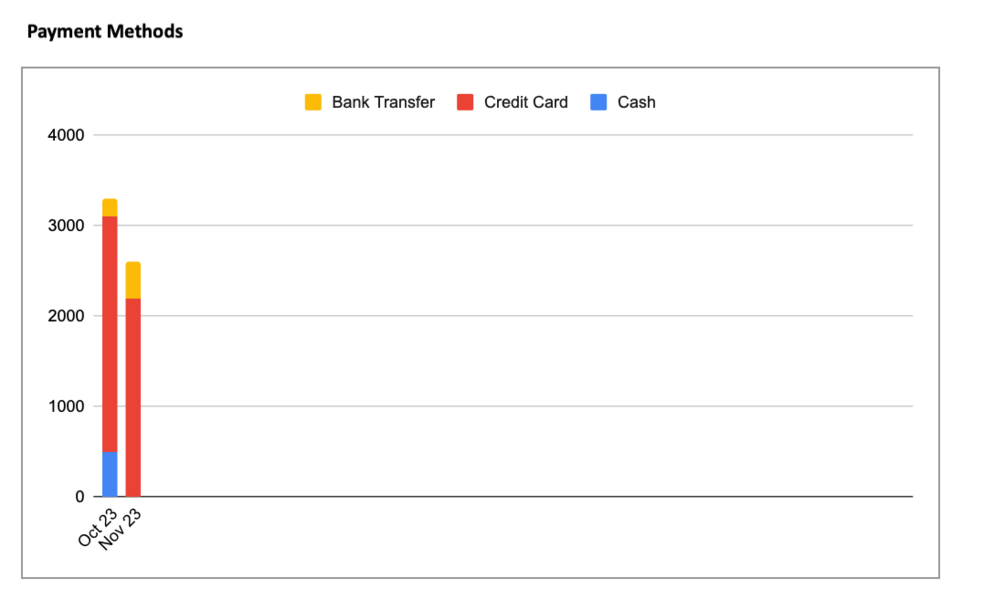Click the red Credit Card segment of Oct 23 bar
Screen dimensions: 1005x610
click(110, 333)
